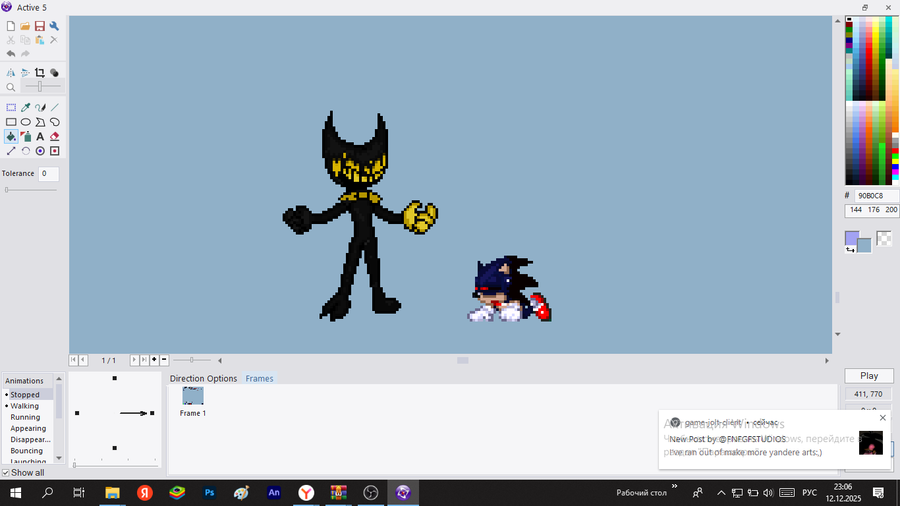This screenshot has width=900, height=506.
Task: Click the Tolerance value field
Action: (x=48, y=173)
